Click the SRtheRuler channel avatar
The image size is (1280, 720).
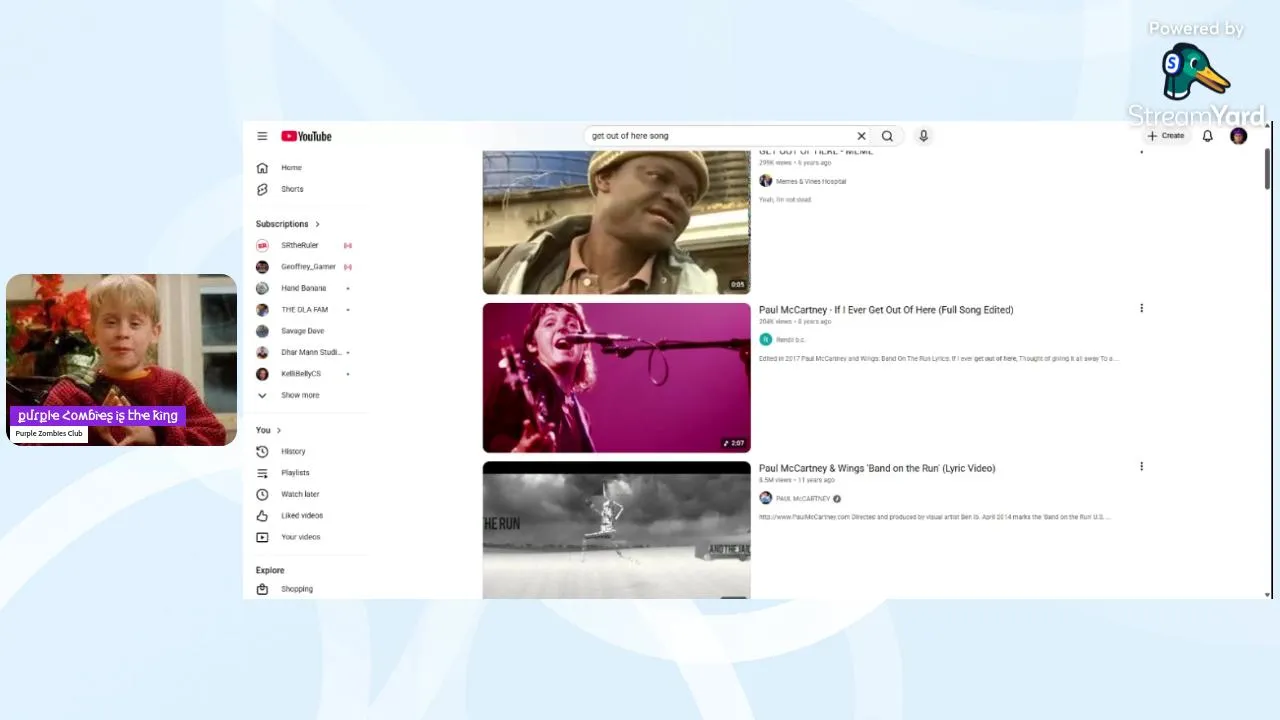click(x=262, y=245)
